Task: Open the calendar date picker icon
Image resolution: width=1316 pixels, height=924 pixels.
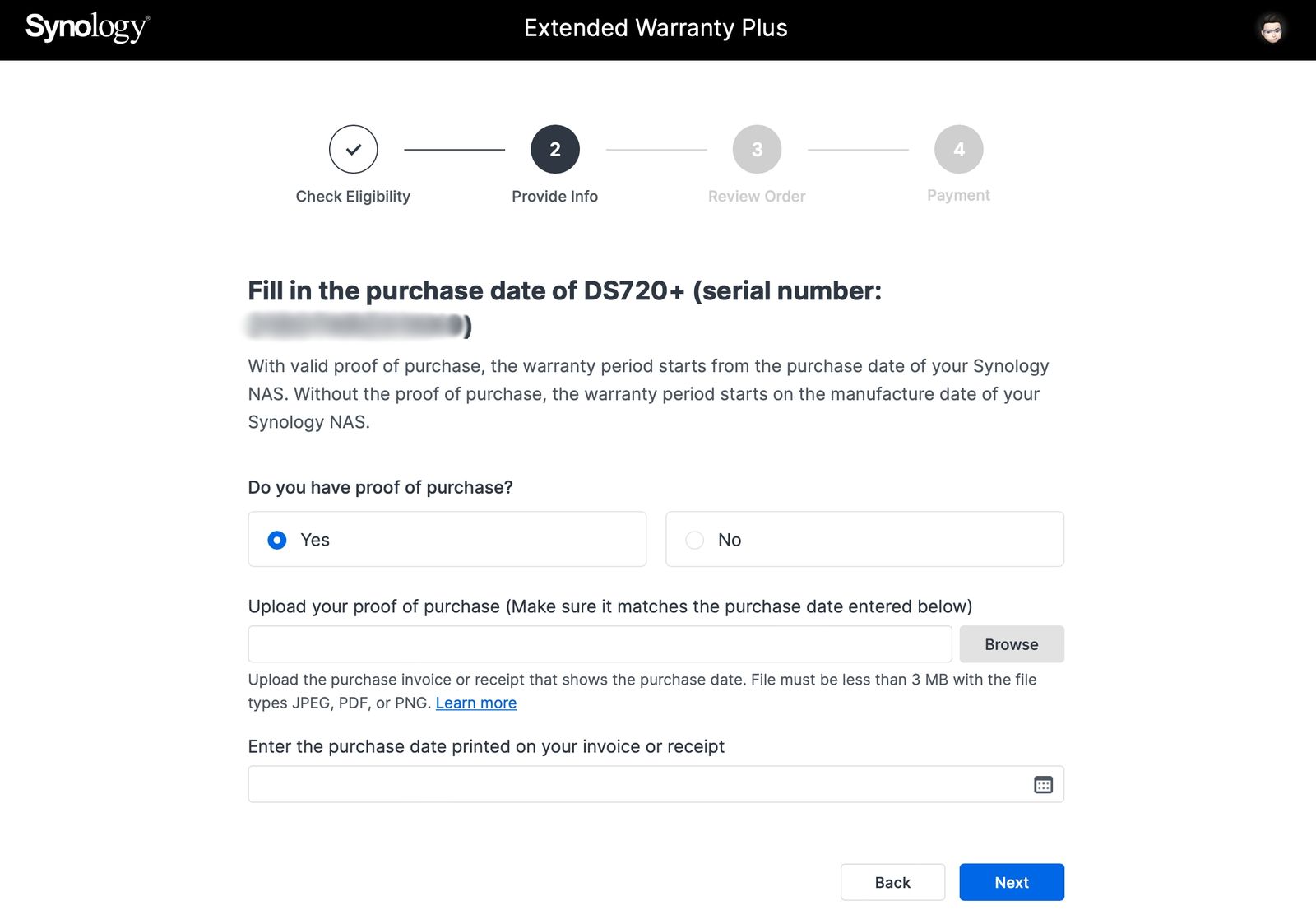Action: pyautogui.click(x=1043, y=785)
